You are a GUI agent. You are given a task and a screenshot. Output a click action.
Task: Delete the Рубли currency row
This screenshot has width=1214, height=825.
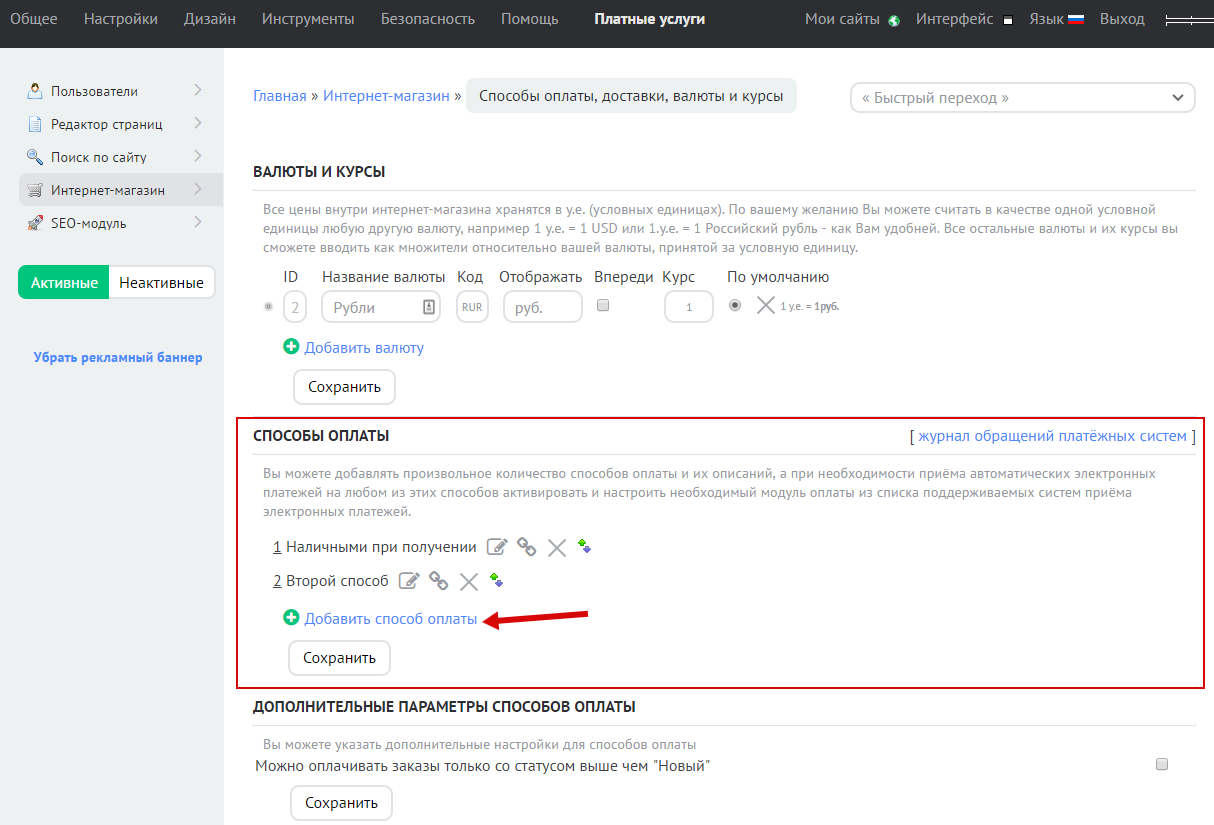(x=765, y=306)
